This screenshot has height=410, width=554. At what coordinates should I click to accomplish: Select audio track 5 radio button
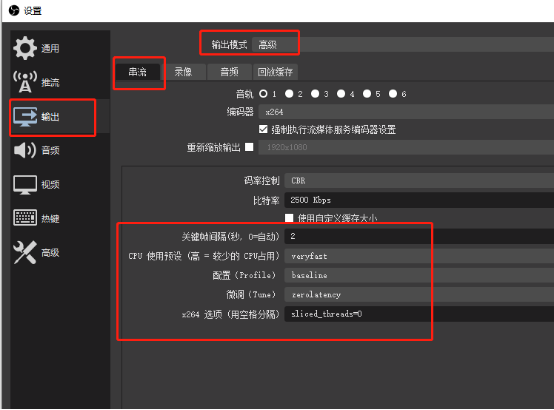point(367,94)
